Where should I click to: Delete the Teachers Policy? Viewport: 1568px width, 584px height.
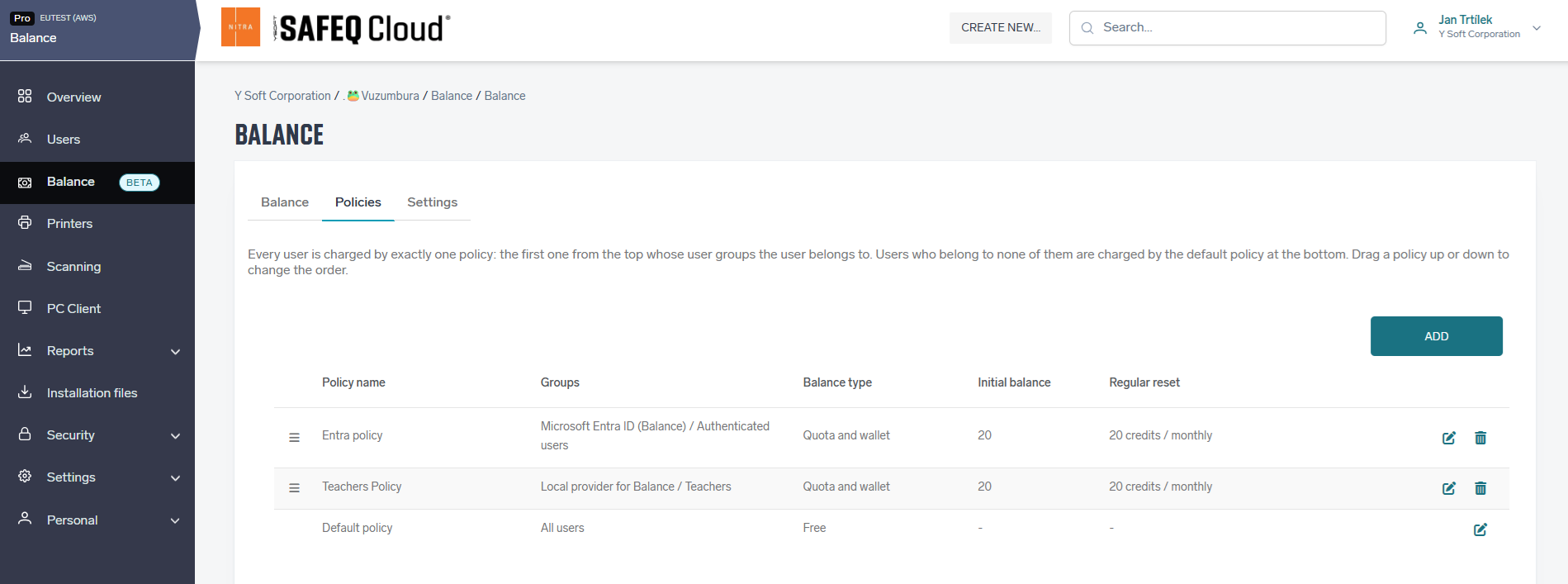coord(1480,488)
